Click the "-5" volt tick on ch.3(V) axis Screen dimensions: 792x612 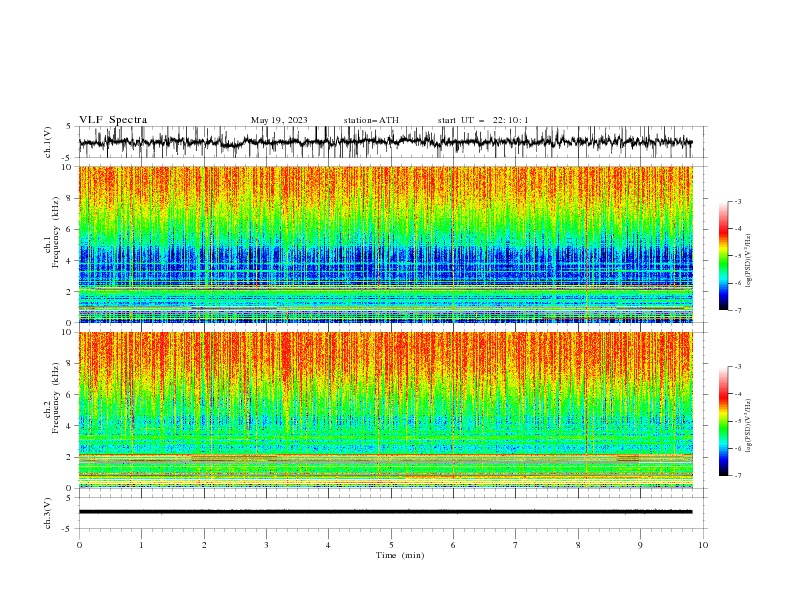[68, 529]
